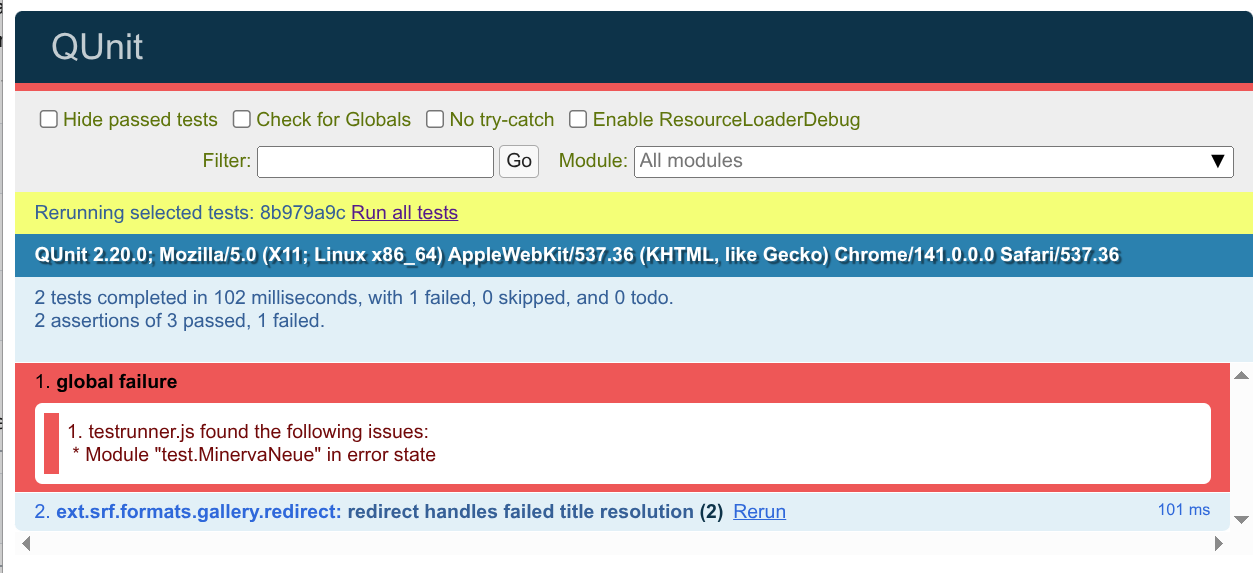Click the scroll left arrow
1259x573 pixels.
[x=27, y=544]
